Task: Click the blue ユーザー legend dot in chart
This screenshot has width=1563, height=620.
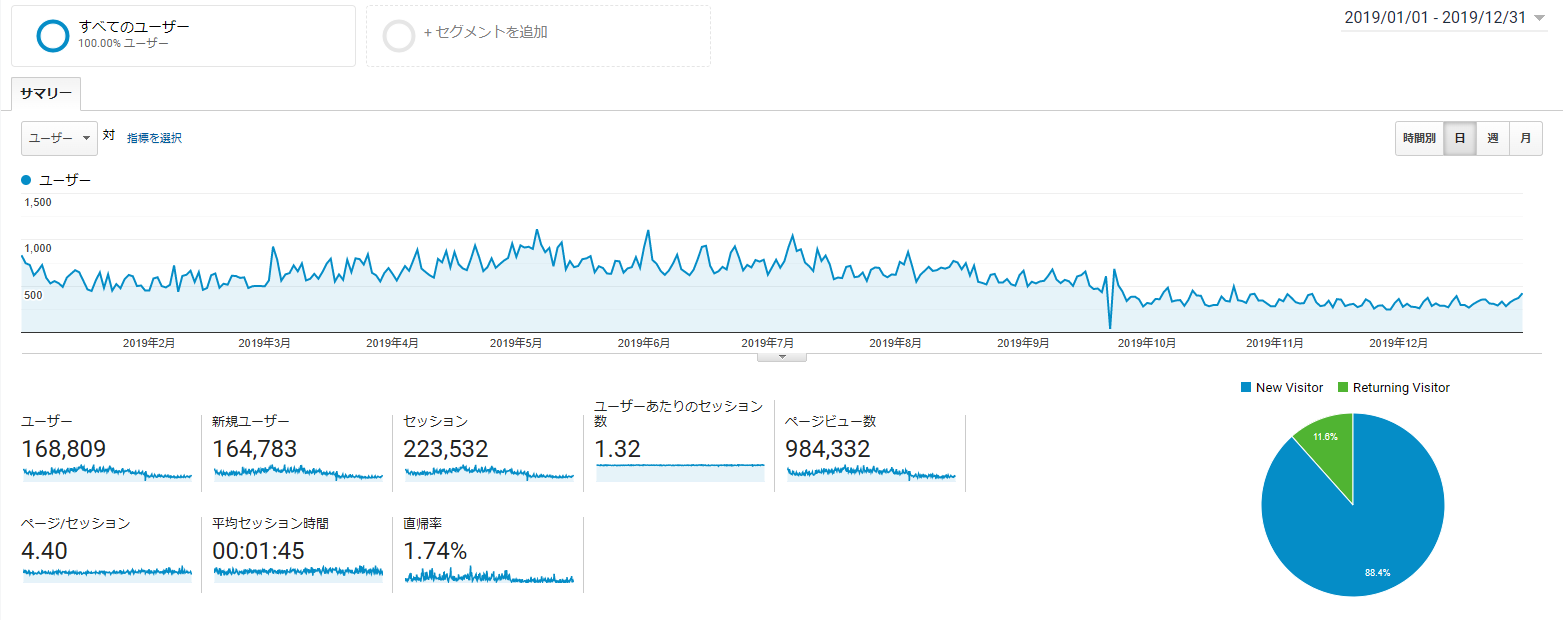Action: point(27,181)
